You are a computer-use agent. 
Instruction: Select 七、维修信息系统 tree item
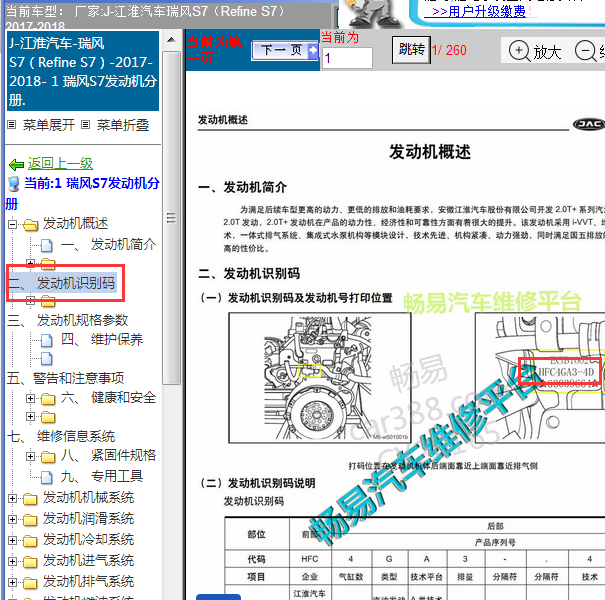61,436
